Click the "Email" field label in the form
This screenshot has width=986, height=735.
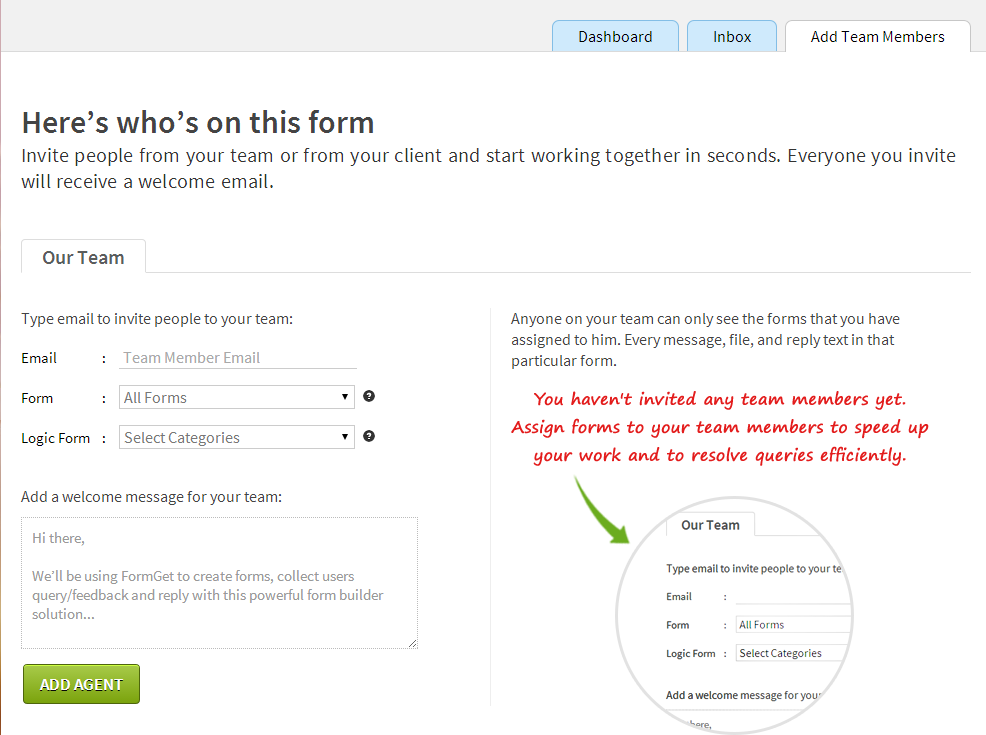click(x=39, y=358)
